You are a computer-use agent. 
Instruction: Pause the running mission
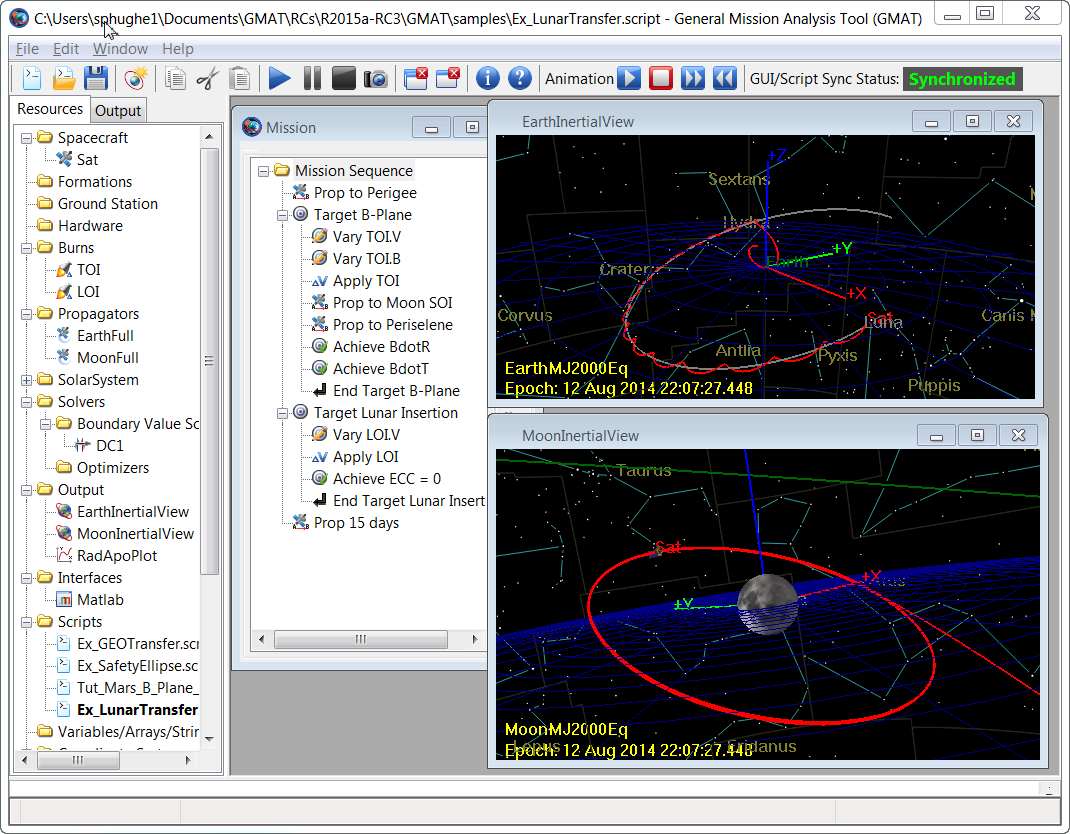(311, 78)
